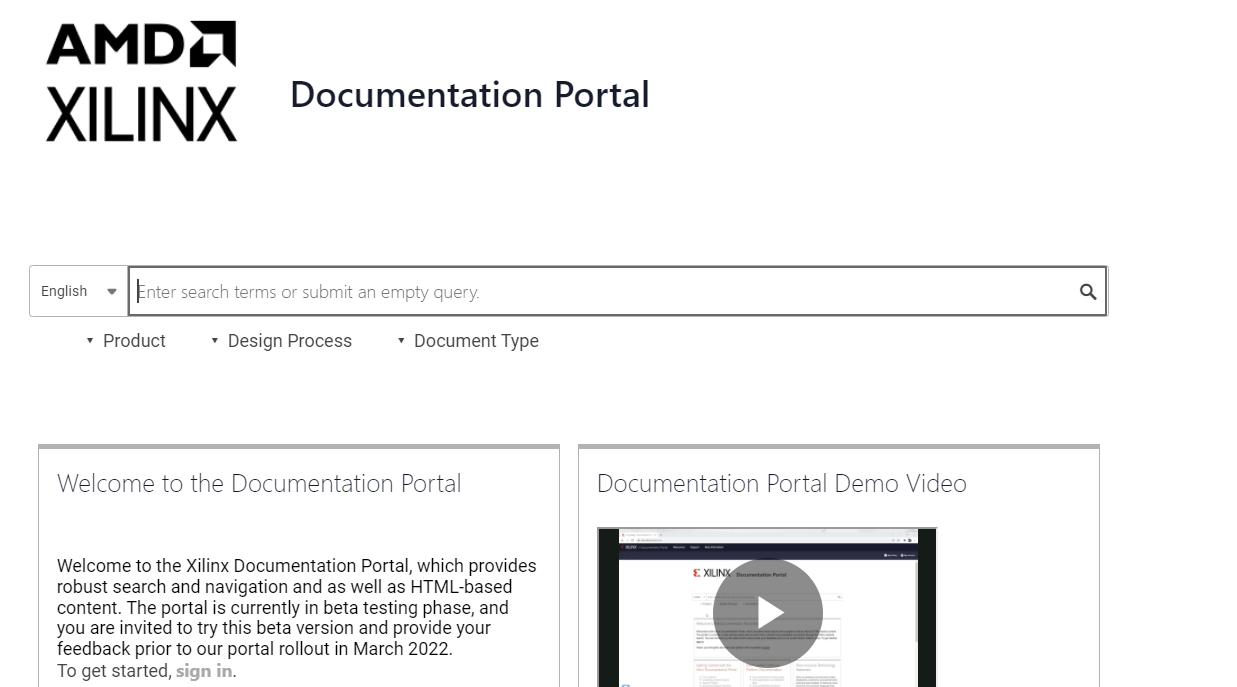Click the dark top bar in video preview
Viewport: 1237px width, 687px height.
tap(767, 547)
